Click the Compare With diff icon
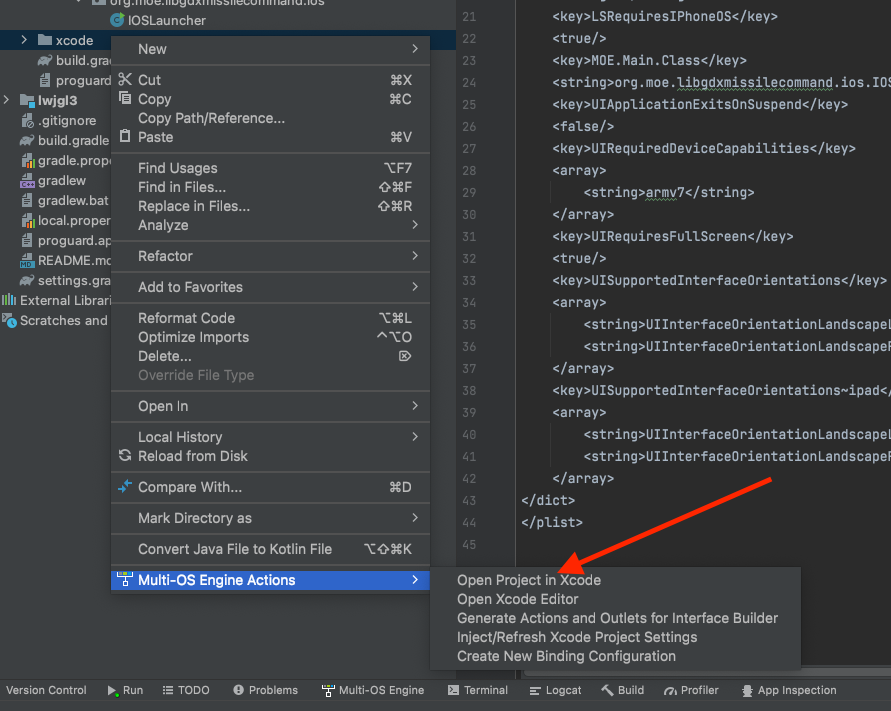891x711 pixels. point(125,487)
